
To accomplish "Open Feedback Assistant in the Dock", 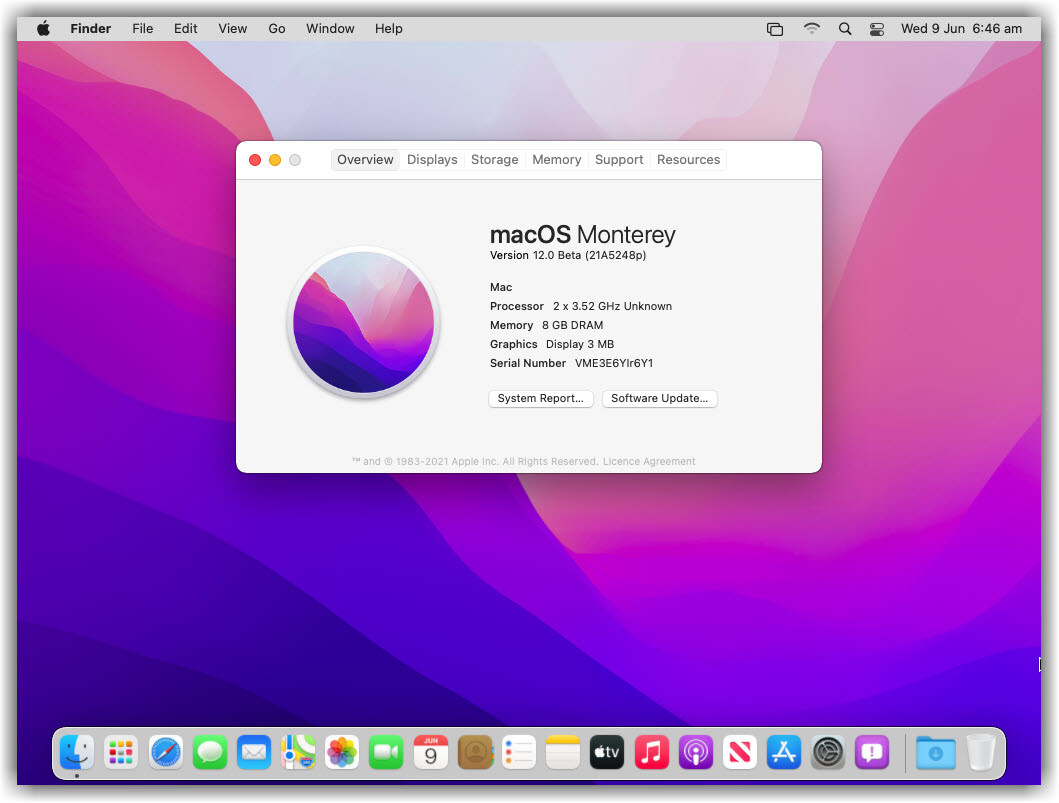I will [x=873, y=752].
